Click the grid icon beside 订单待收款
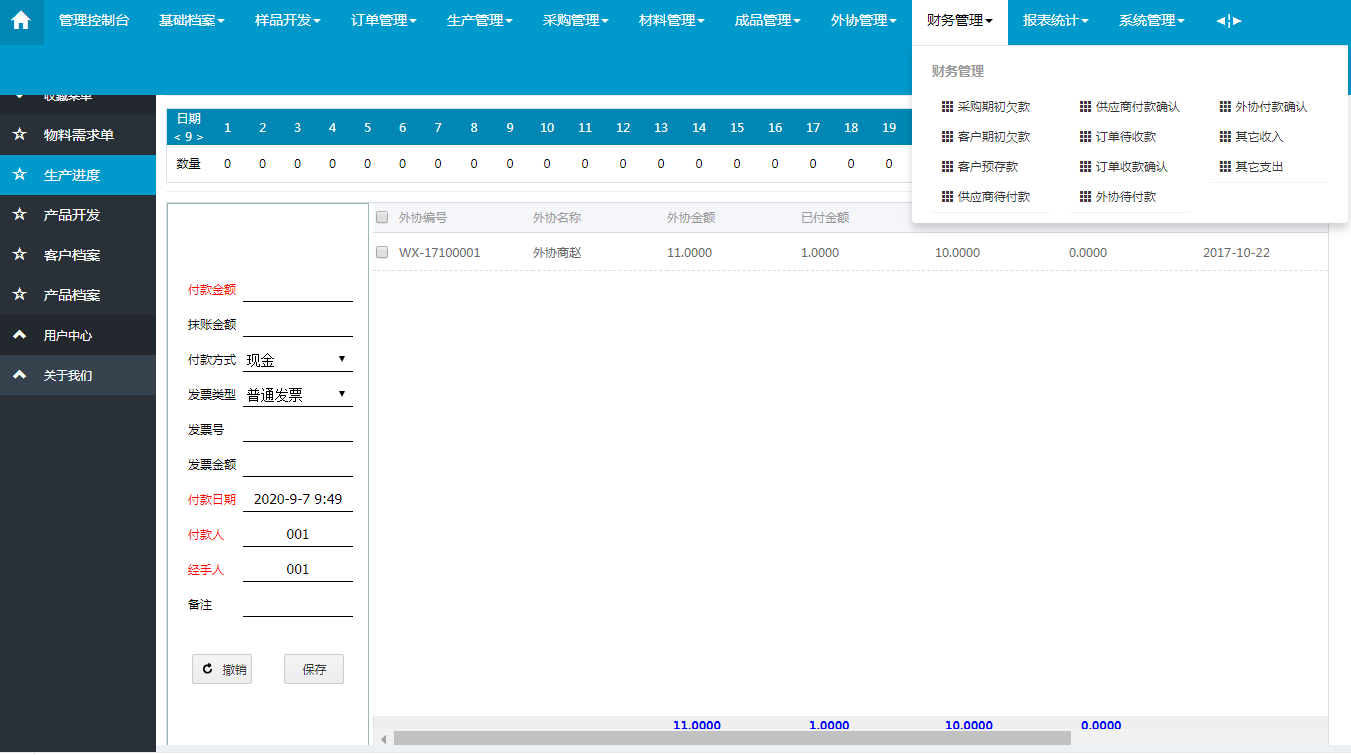 pyautogui.click(x=1086, y=137)
